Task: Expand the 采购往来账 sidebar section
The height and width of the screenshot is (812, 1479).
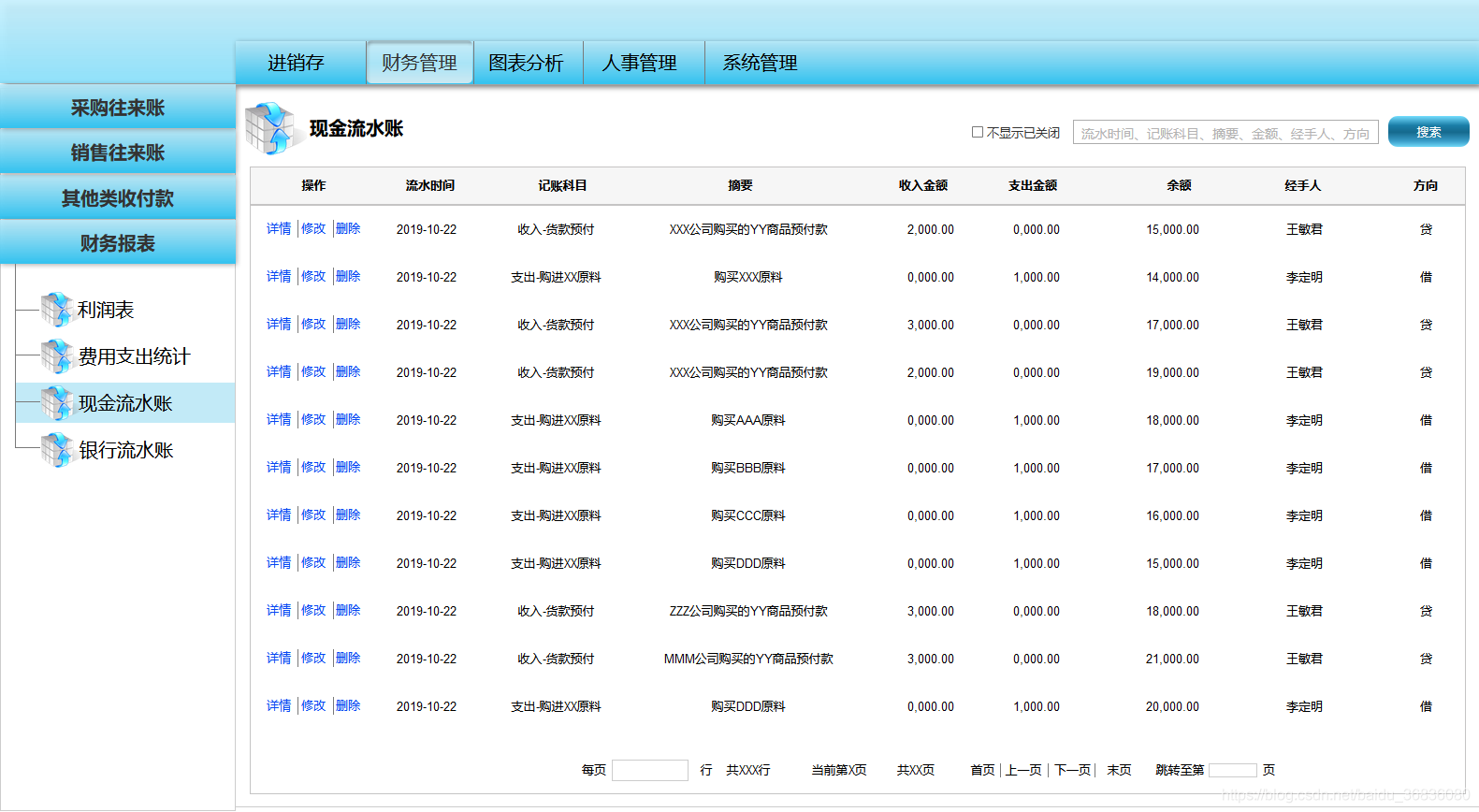Action: coord(118,108)
